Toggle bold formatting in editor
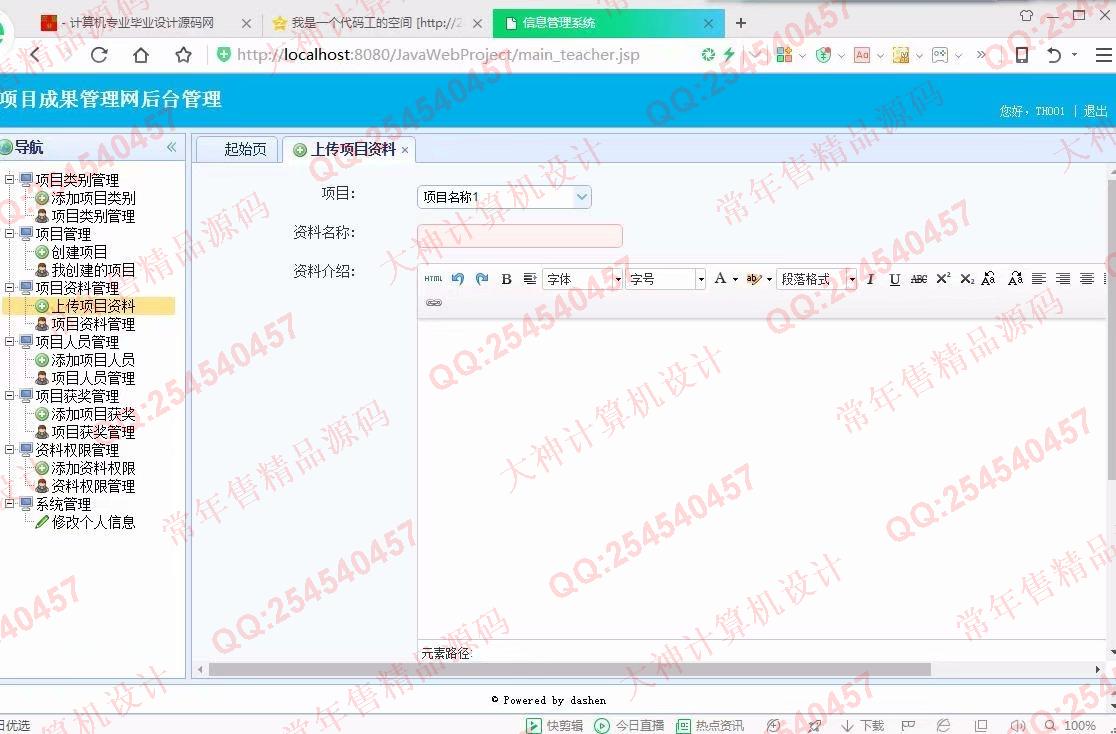The width and height of the screenshot is (1116, 734). [x=506, y=279]
